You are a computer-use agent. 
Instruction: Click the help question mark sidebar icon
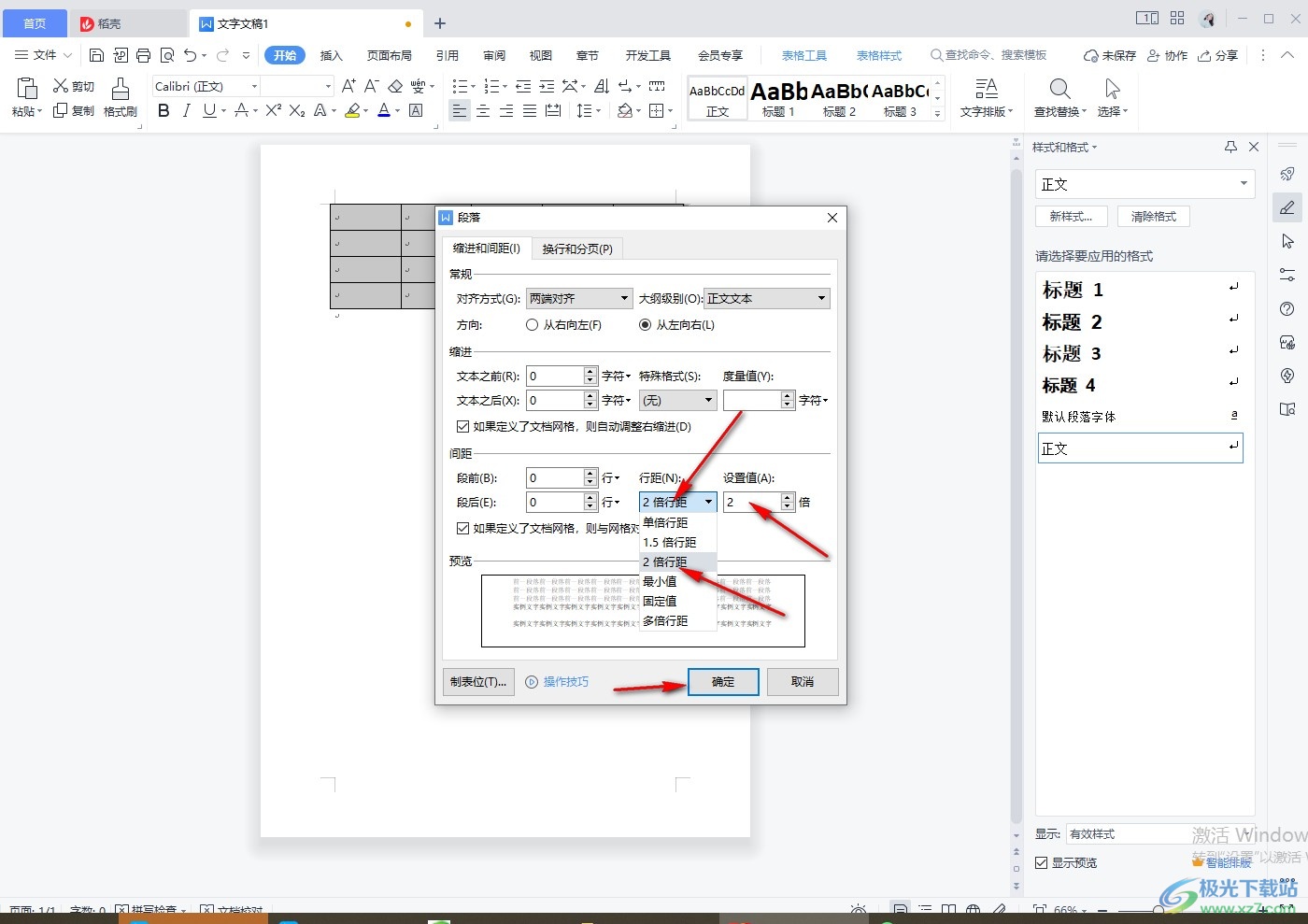pos(1287,309)
